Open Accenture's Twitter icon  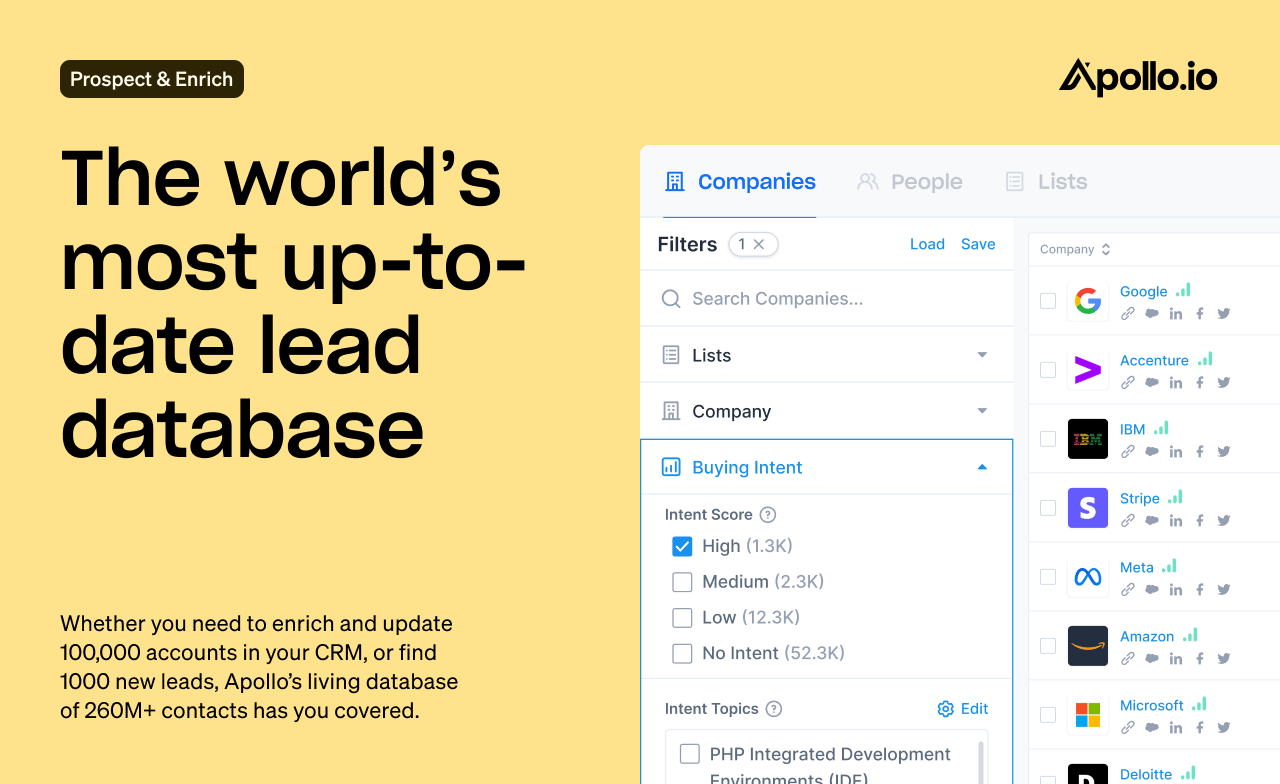[1224, 382]
